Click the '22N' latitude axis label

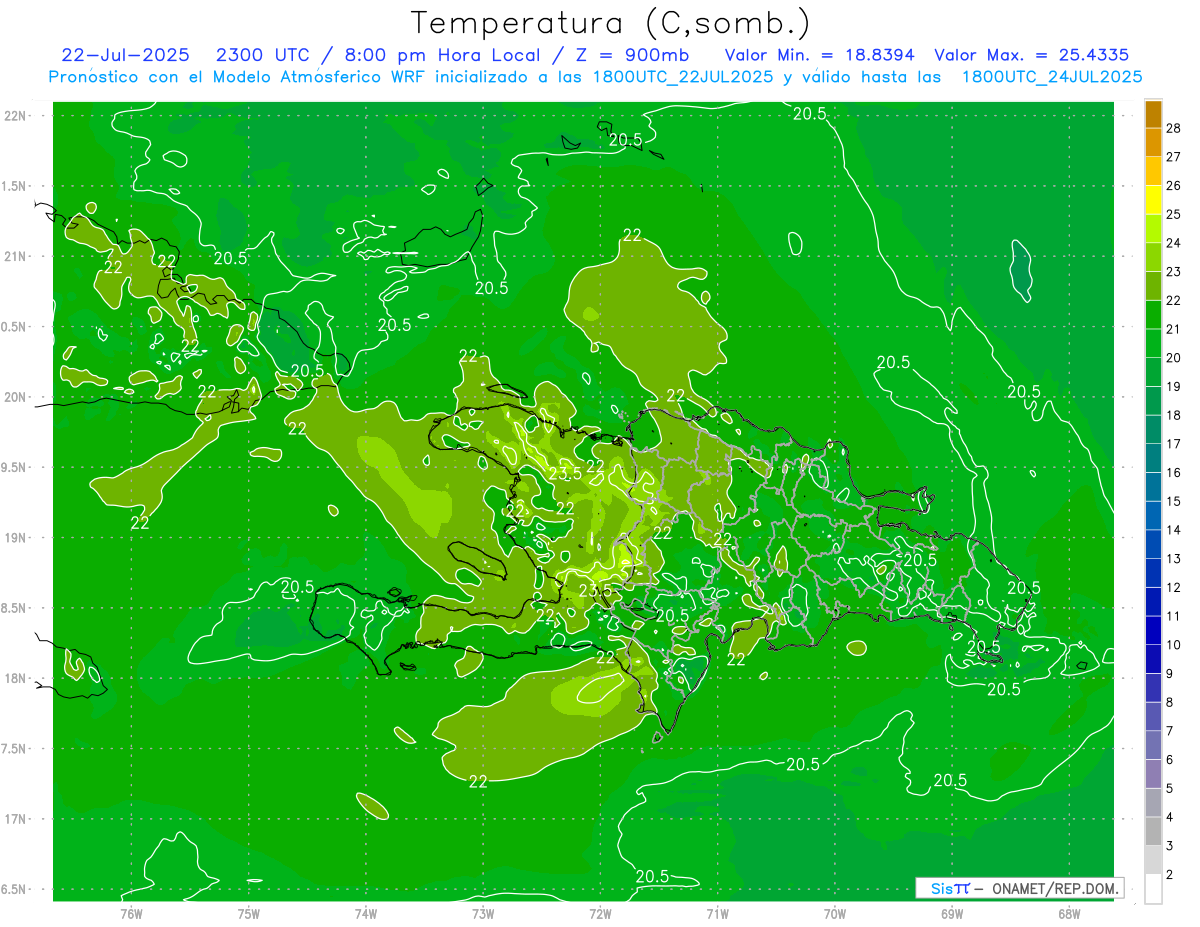click(17, 116)
